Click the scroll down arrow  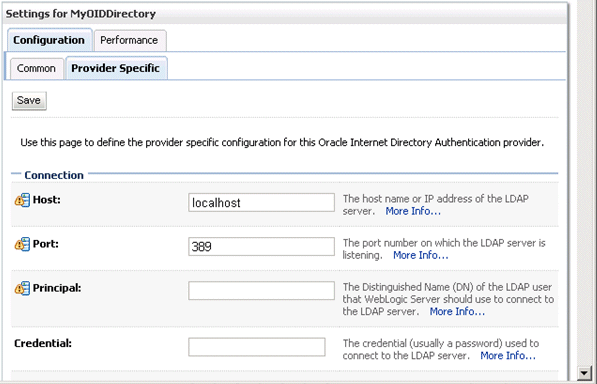coord(584,373)
